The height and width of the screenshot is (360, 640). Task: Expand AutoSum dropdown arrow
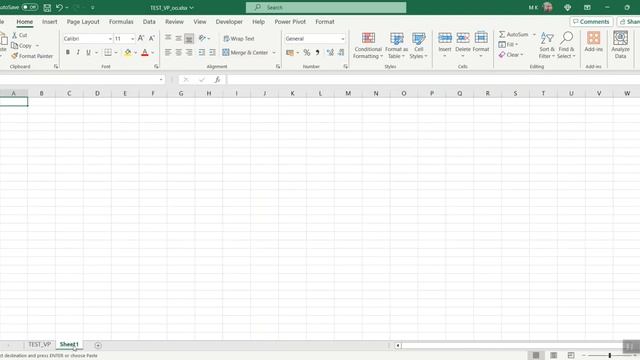point(534,34)
